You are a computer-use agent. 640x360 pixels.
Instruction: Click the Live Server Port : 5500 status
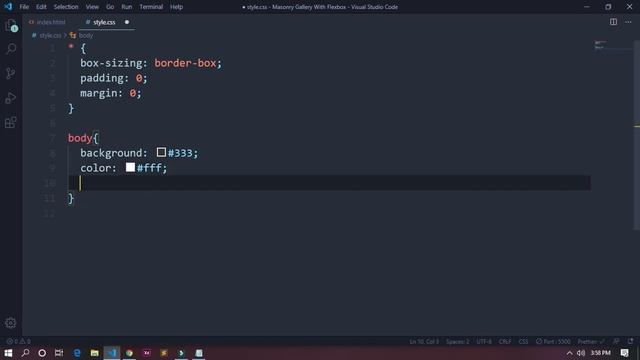[553, 341]
